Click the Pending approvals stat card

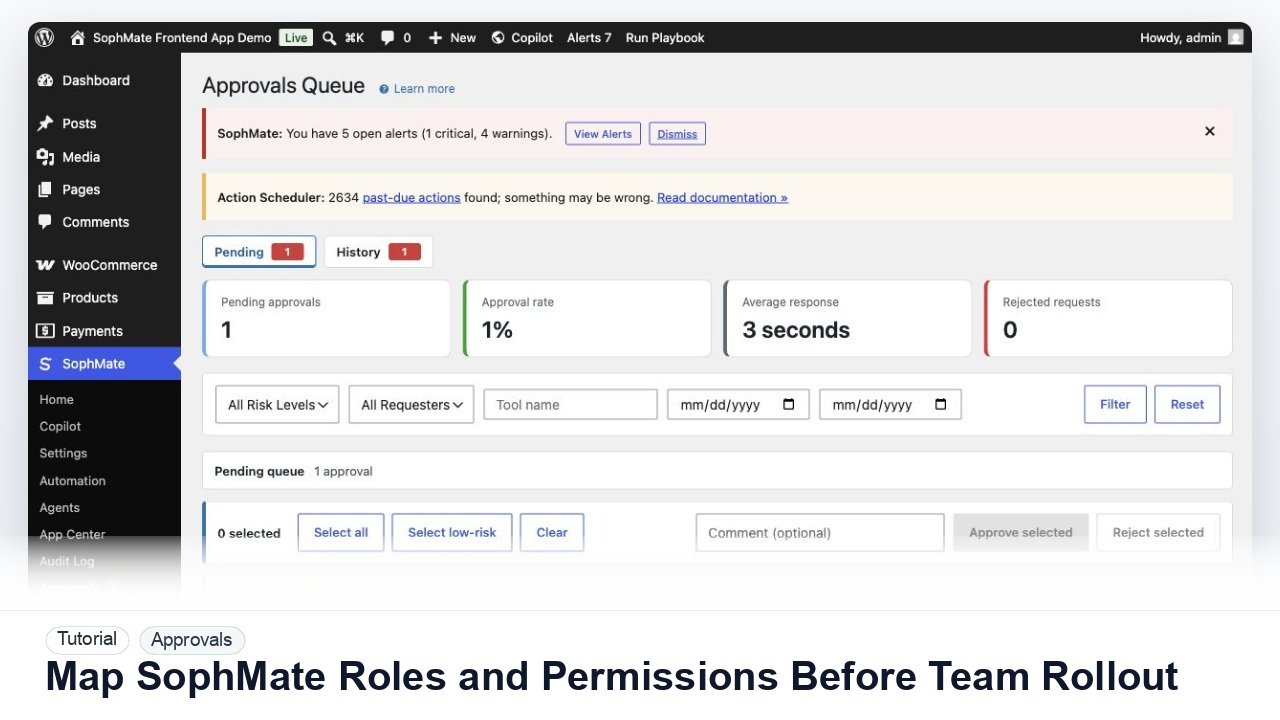(x=326, y=318)
